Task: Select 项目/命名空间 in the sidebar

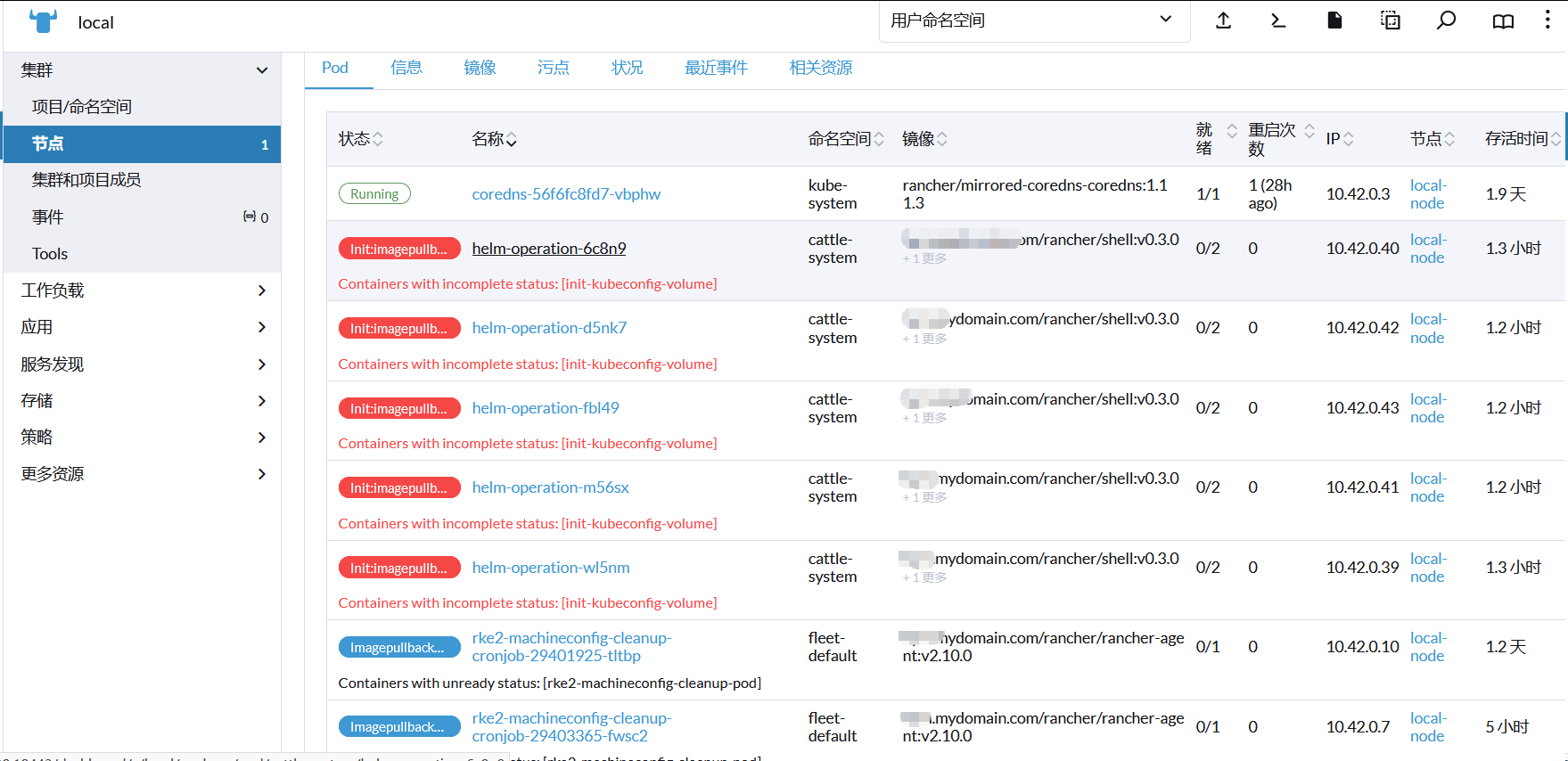Action: tap(82, 107)
